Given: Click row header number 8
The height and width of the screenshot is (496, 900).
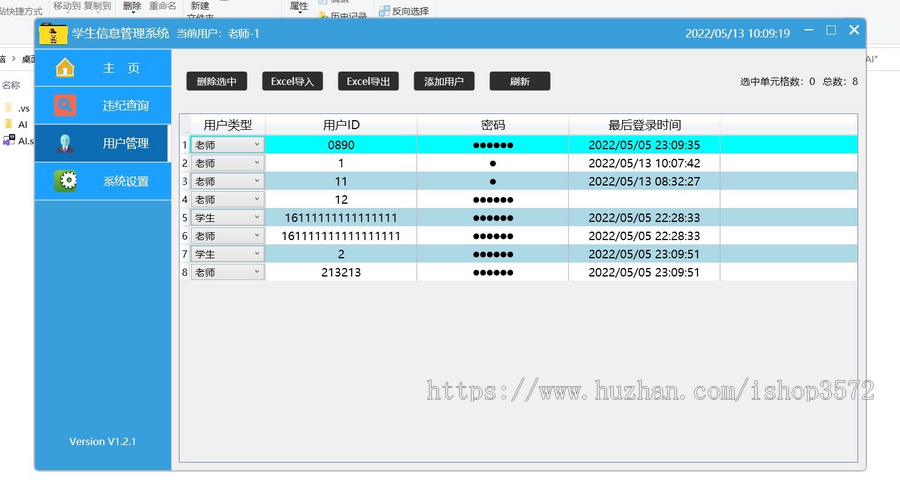Looking at the screenshot, I should click(185, 272).
